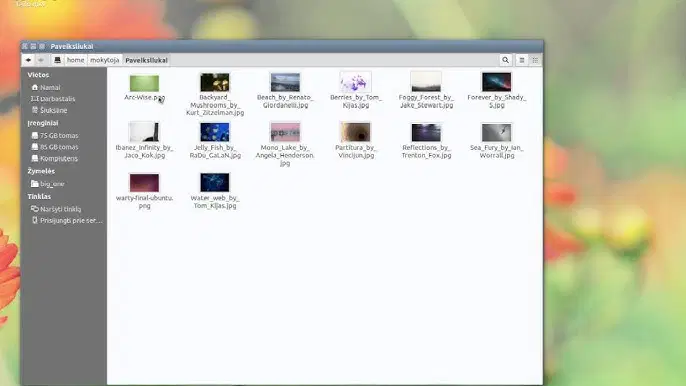Select Berries_by_Tom_Kijas.jpg thumbnail
This screenshot has height=386, width=686.
point(356,82)
